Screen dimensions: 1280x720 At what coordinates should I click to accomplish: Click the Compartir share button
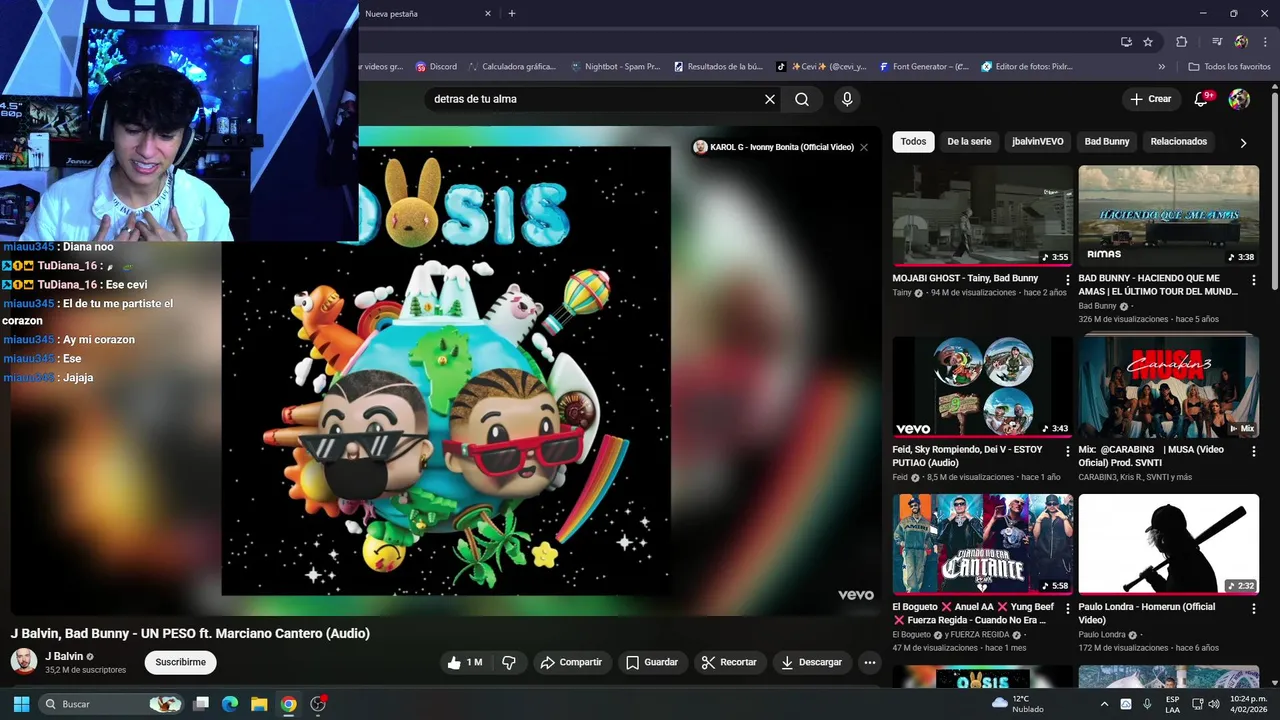coord(571,662)
